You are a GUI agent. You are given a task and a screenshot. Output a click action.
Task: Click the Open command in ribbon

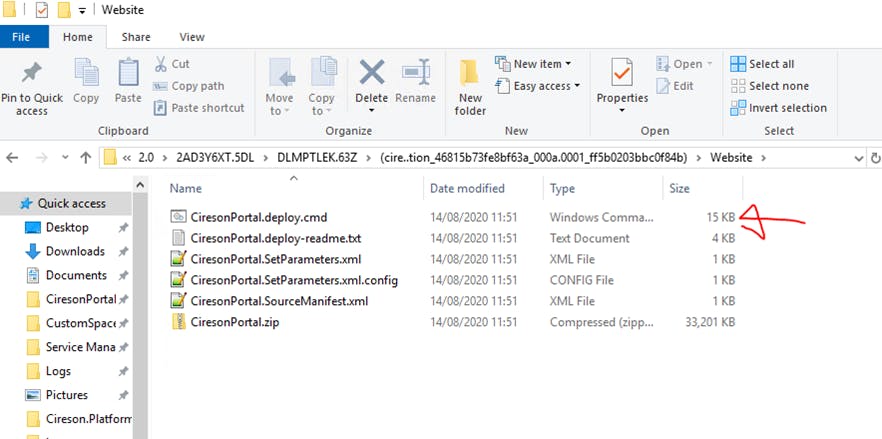click(x=685, y=64)
